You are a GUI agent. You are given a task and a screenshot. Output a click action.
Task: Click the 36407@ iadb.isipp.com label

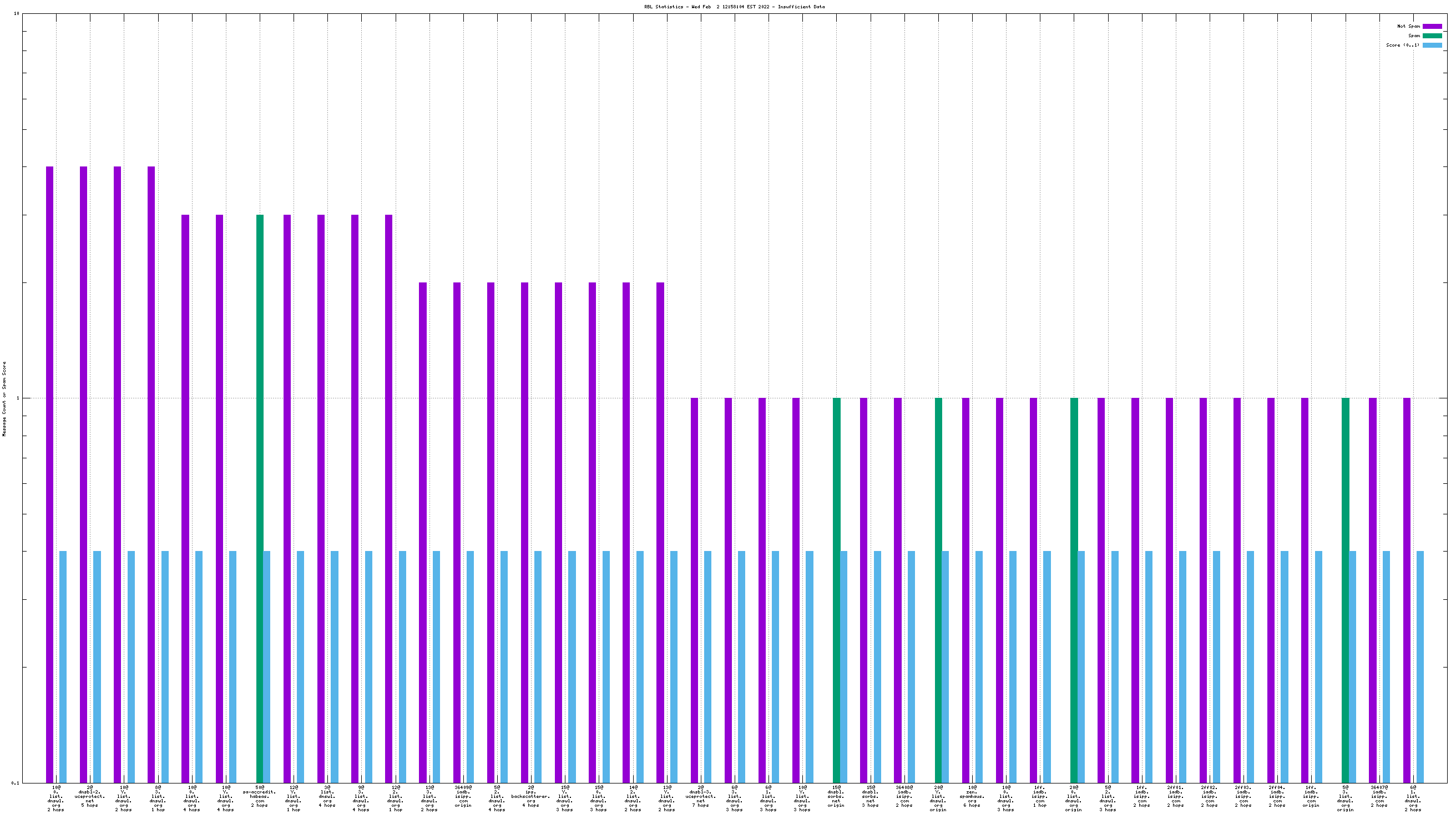[1378, 798]
